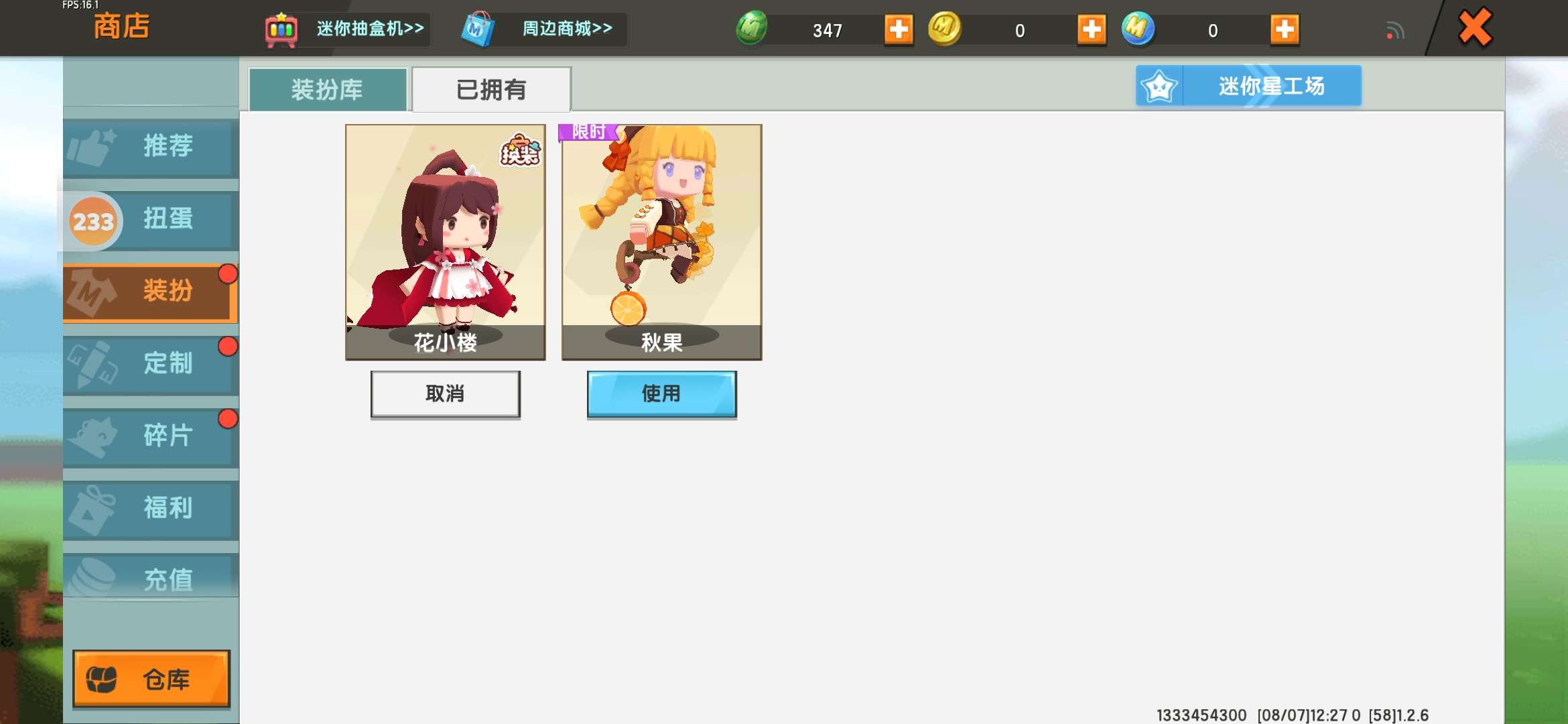1568x724 pixels.
Task: Select the 秋果 skin thumbnail
Action: 662,242
